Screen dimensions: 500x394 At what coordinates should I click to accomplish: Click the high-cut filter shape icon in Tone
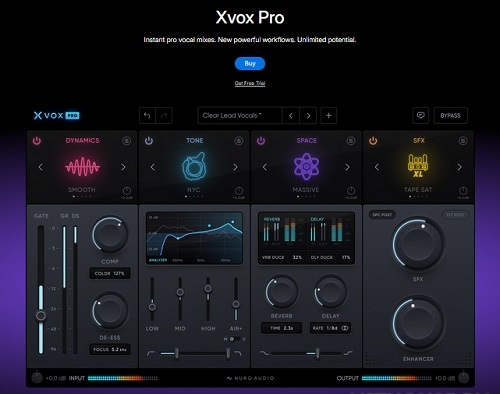(238, 353)
